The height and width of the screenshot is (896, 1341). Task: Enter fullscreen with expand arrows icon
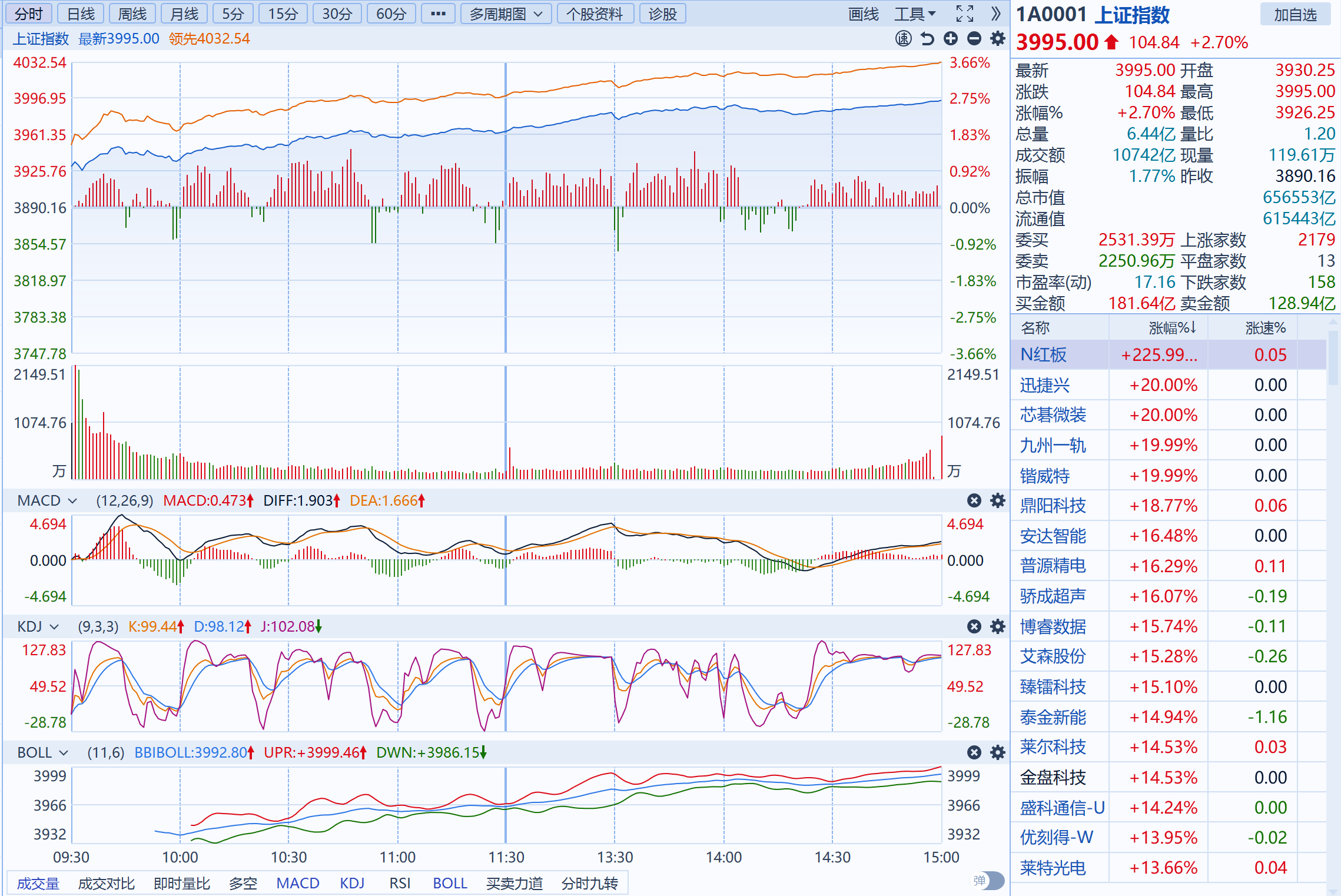point(964,14)
